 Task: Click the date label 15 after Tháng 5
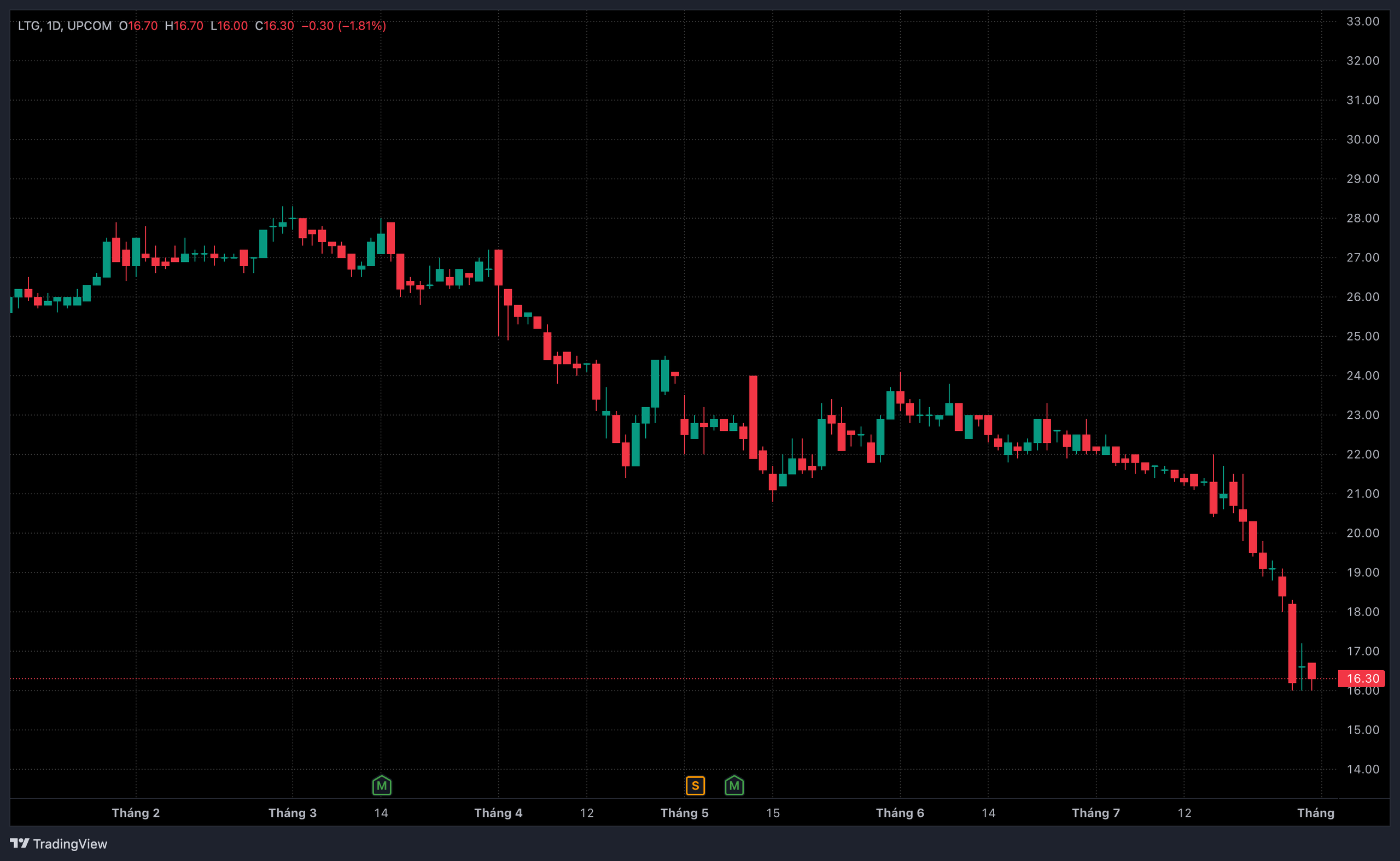click(773, 812)
